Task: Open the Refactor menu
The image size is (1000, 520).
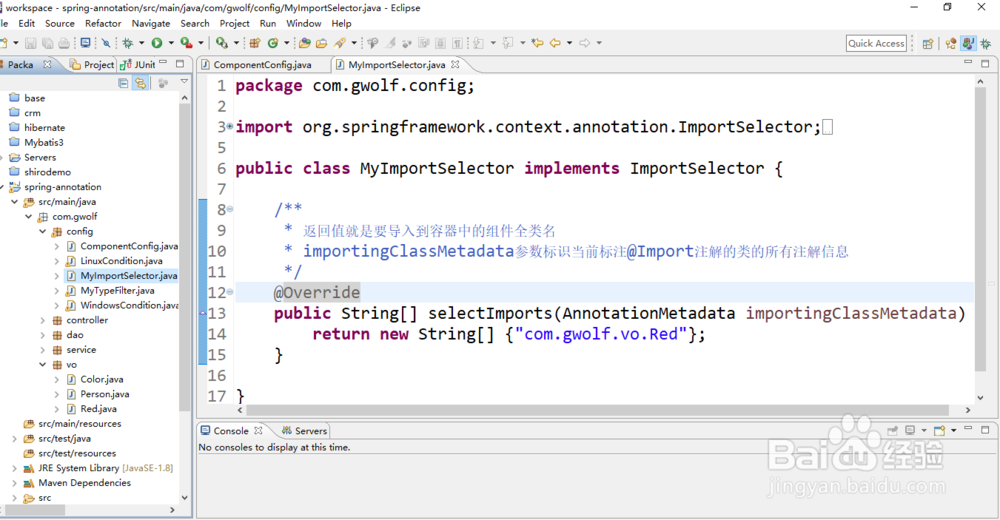Action: pos(103,24)
